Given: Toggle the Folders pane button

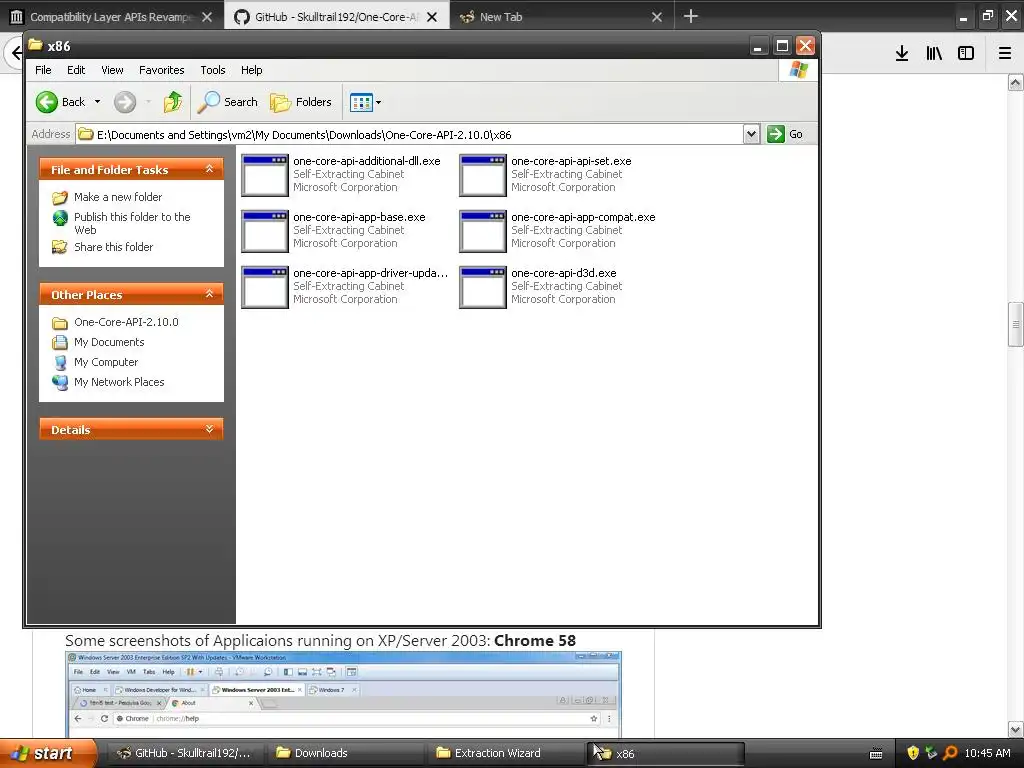Looking at the screenshot, I should tap(301, 102).
